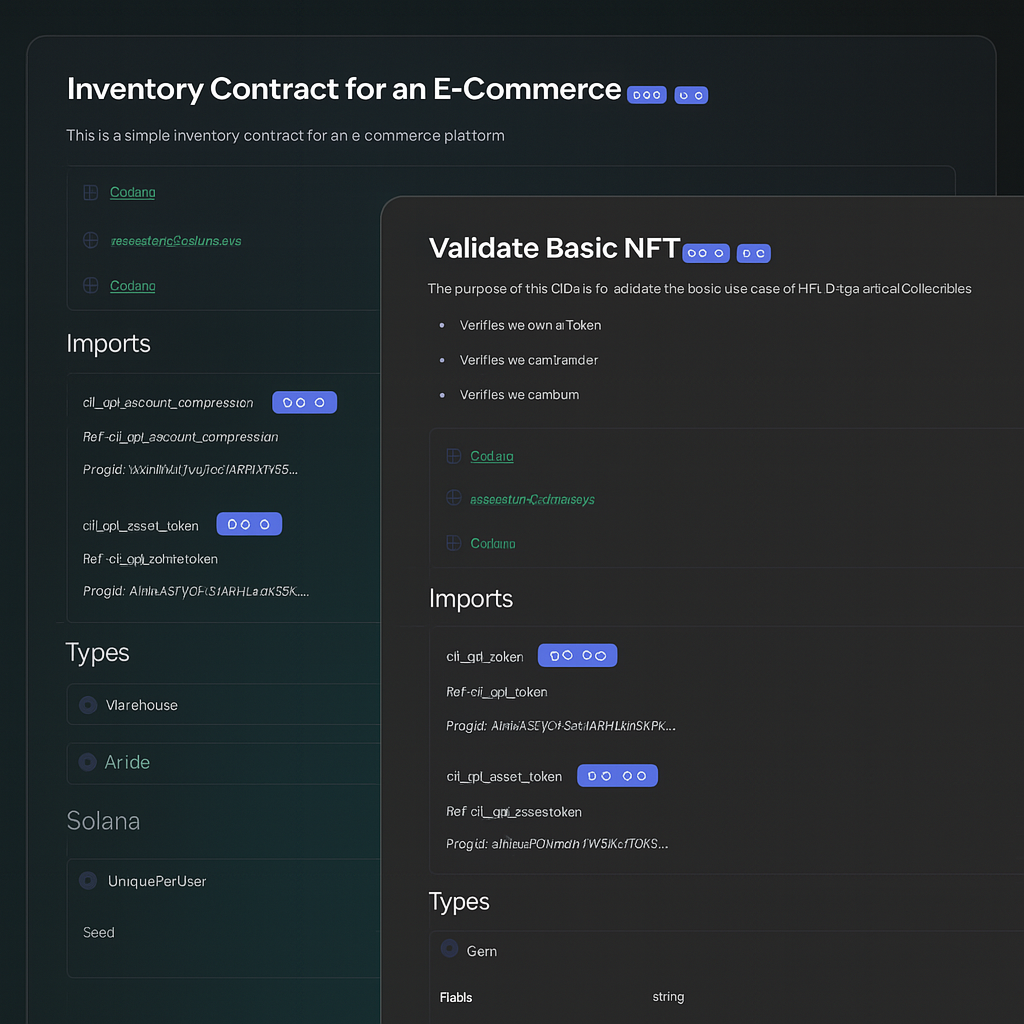Click globe icon next to reseestencCosluns.evs
This screenshot has width=1024, height=1024.
point(90,240)
